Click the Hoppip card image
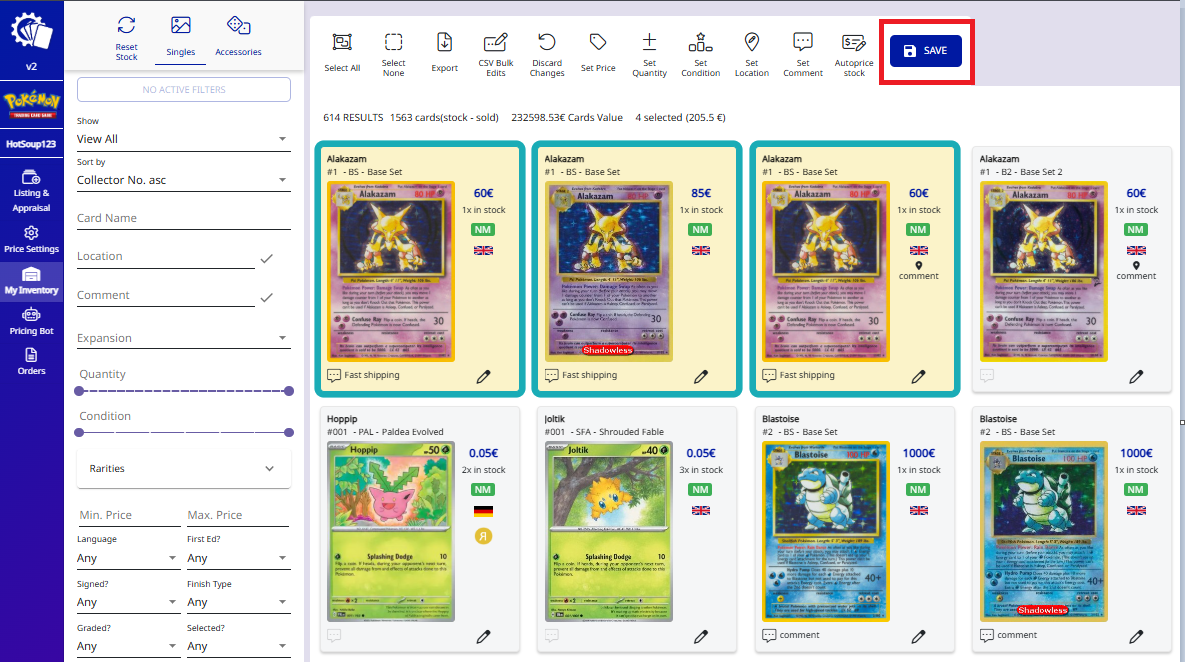 coord(391,531)
